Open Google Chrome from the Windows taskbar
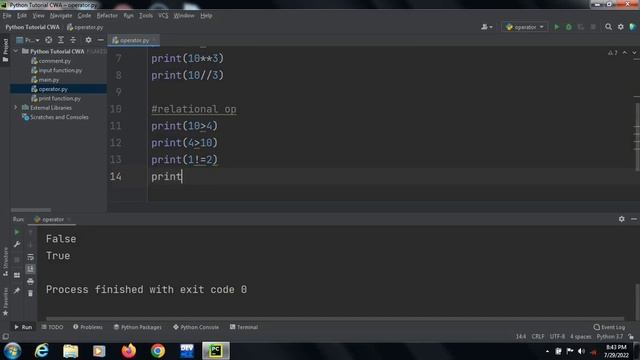 tap(158, 351)
